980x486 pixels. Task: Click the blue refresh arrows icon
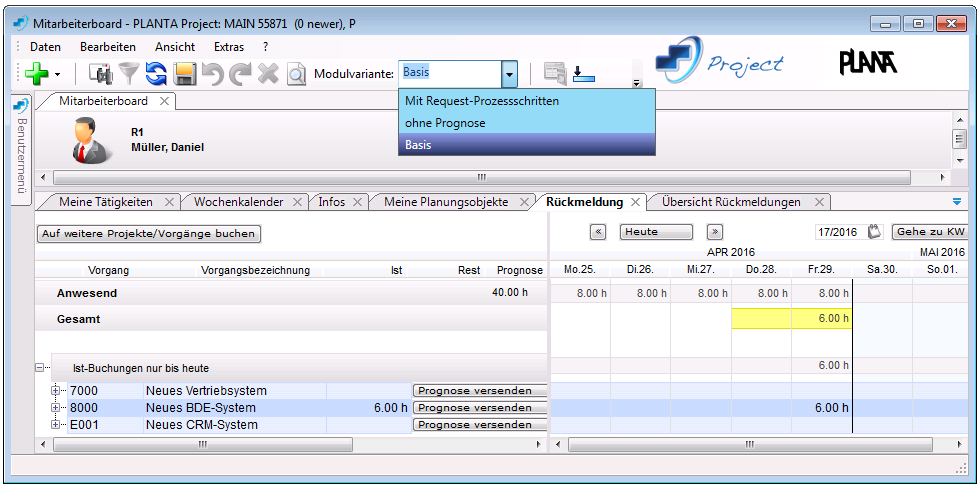pos(156,73)
